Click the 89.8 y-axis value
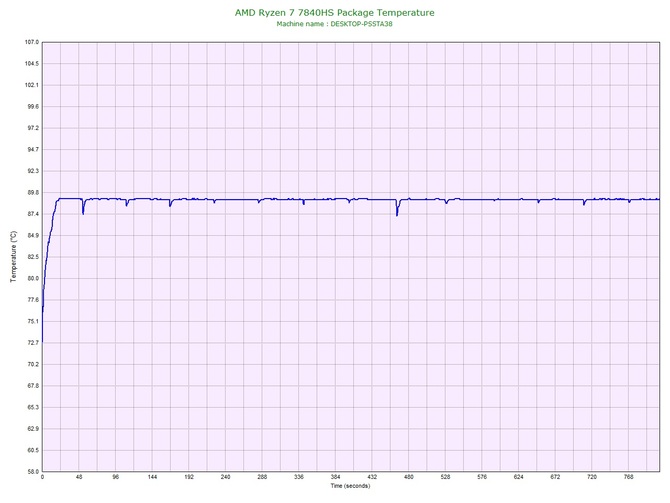670x503 pixels. [33, 193]
